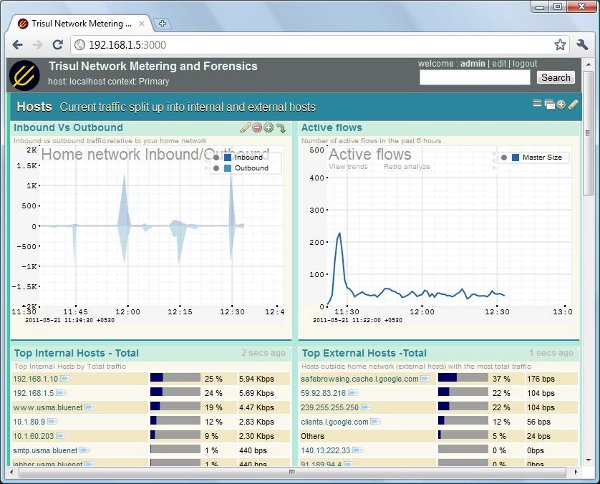Click key icon next to 140.13.222.33

(357, 450)
